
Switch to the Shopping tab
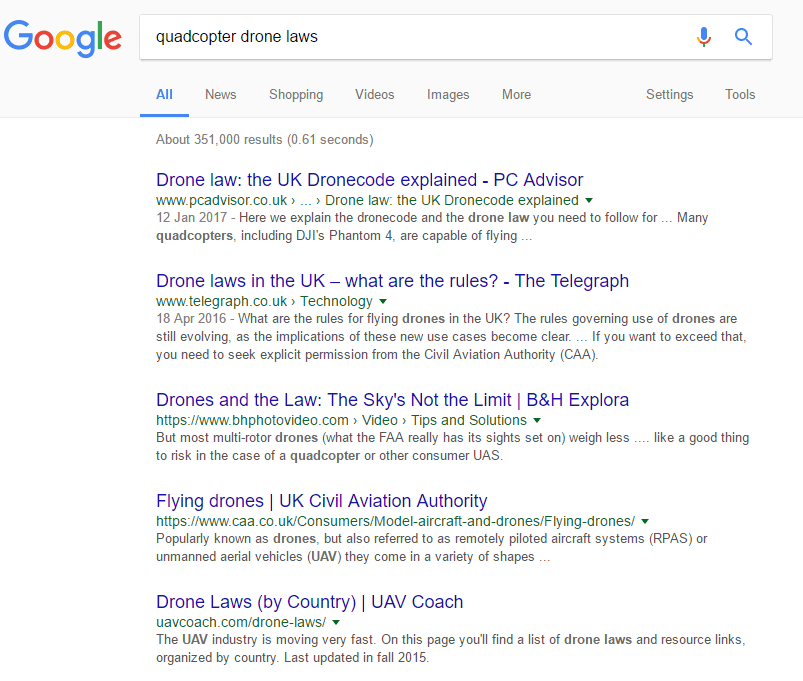coord(296,94)
